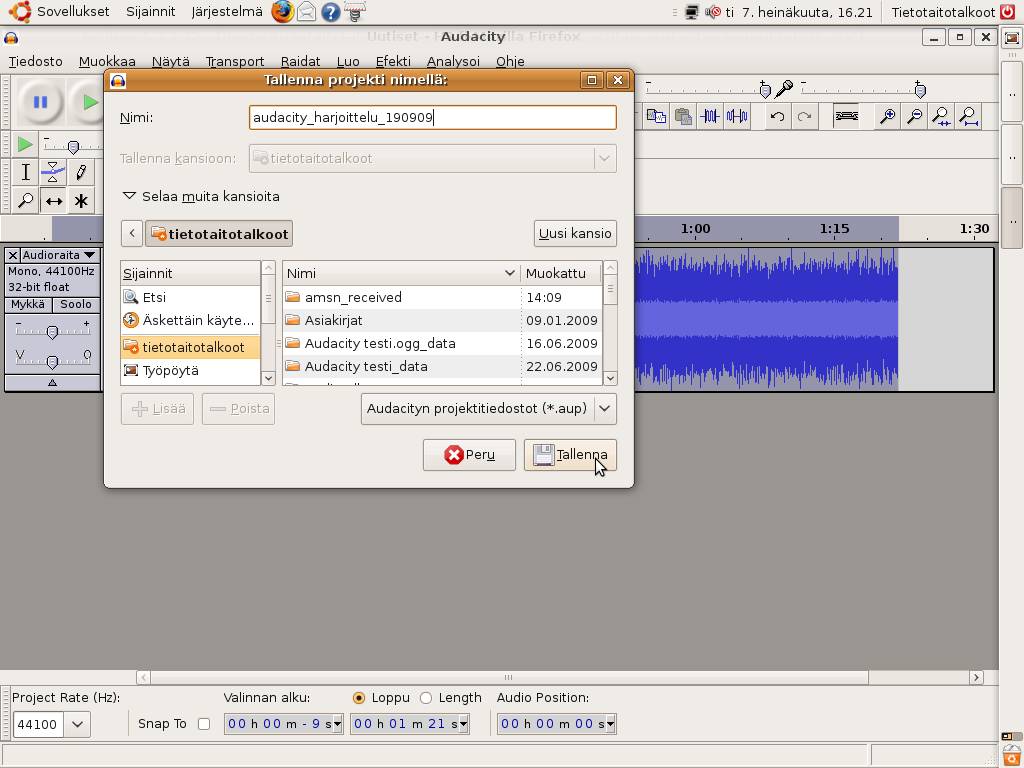Open the Raidat menu
This screenshot has width=1024, height=768.
pos(300,61)
